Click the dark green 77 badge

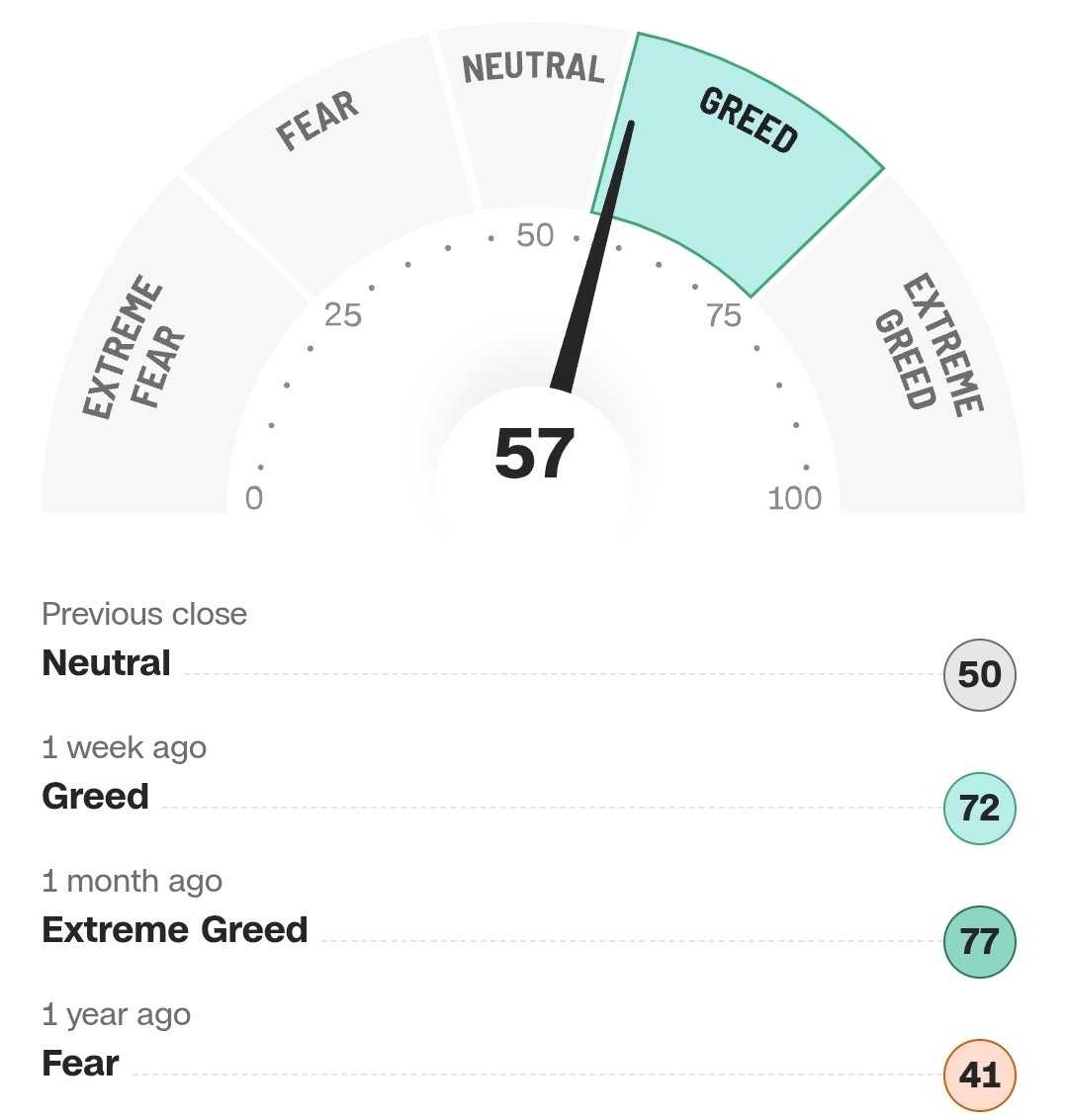click(x=979, y=941)
